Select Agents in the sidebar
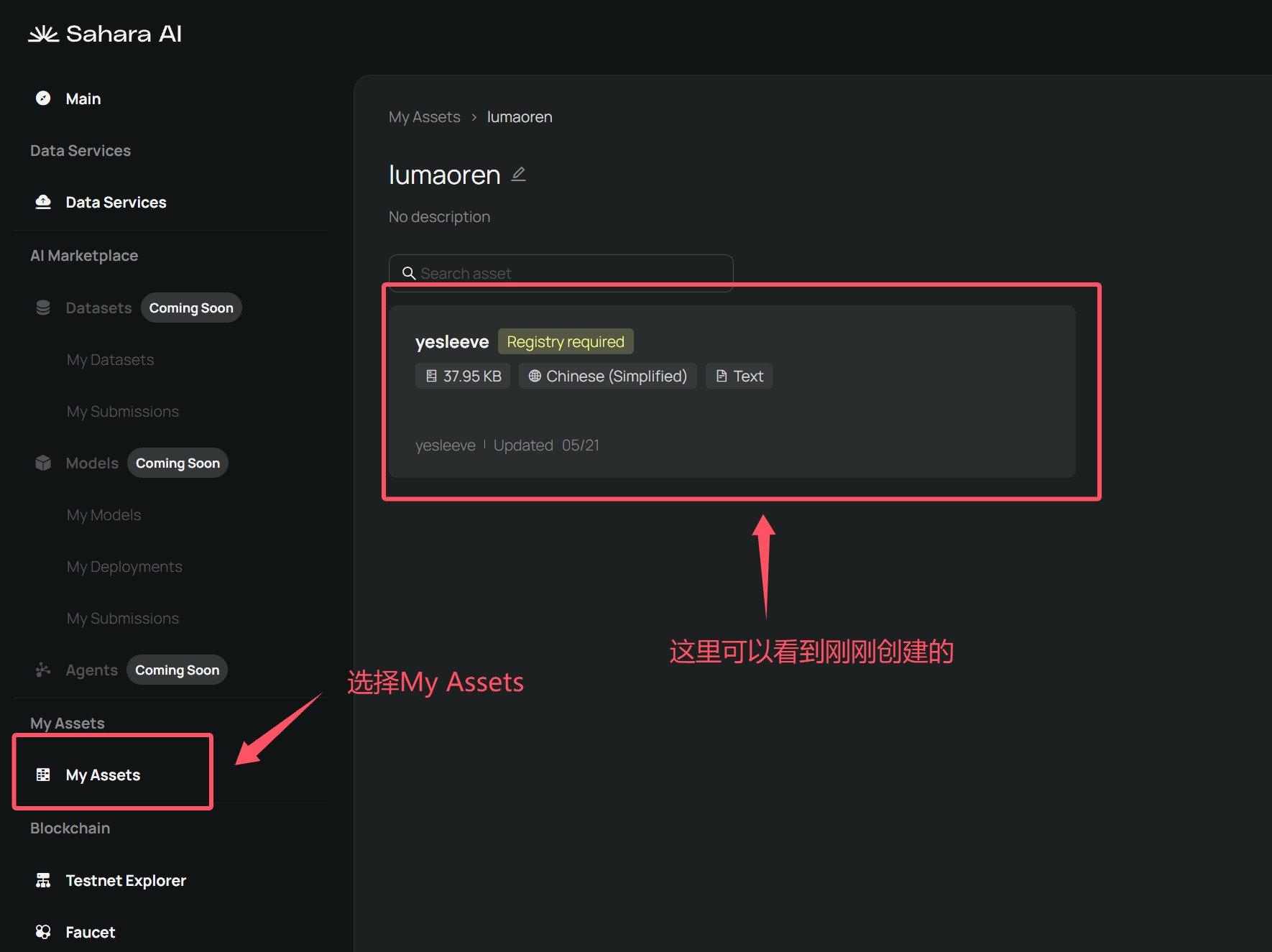This screenshot has width=1272, height=952. pyautogui.click(x=91, y=670)
